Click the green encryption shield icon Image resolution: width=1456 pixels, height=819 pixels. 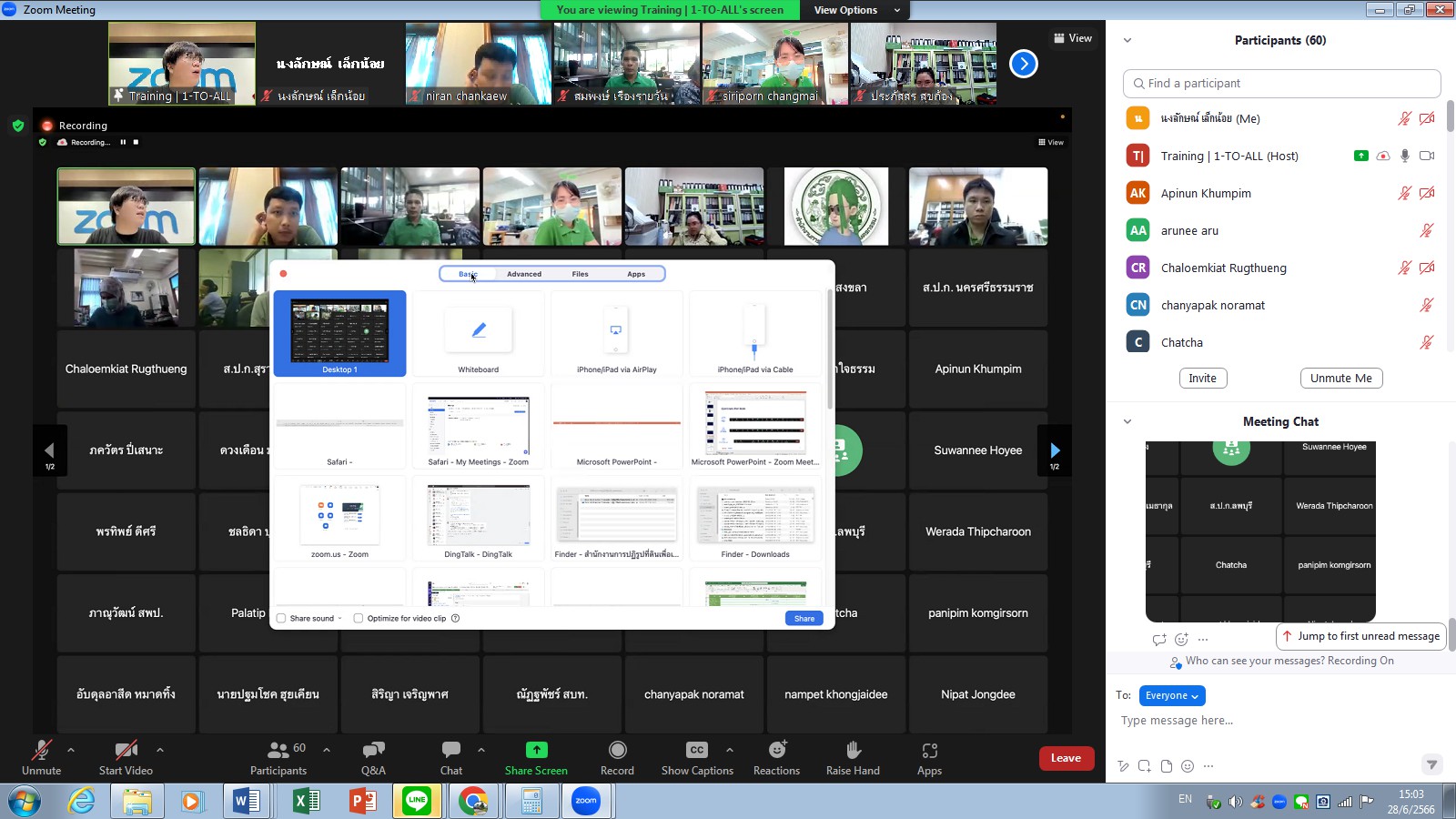[18, 126]
